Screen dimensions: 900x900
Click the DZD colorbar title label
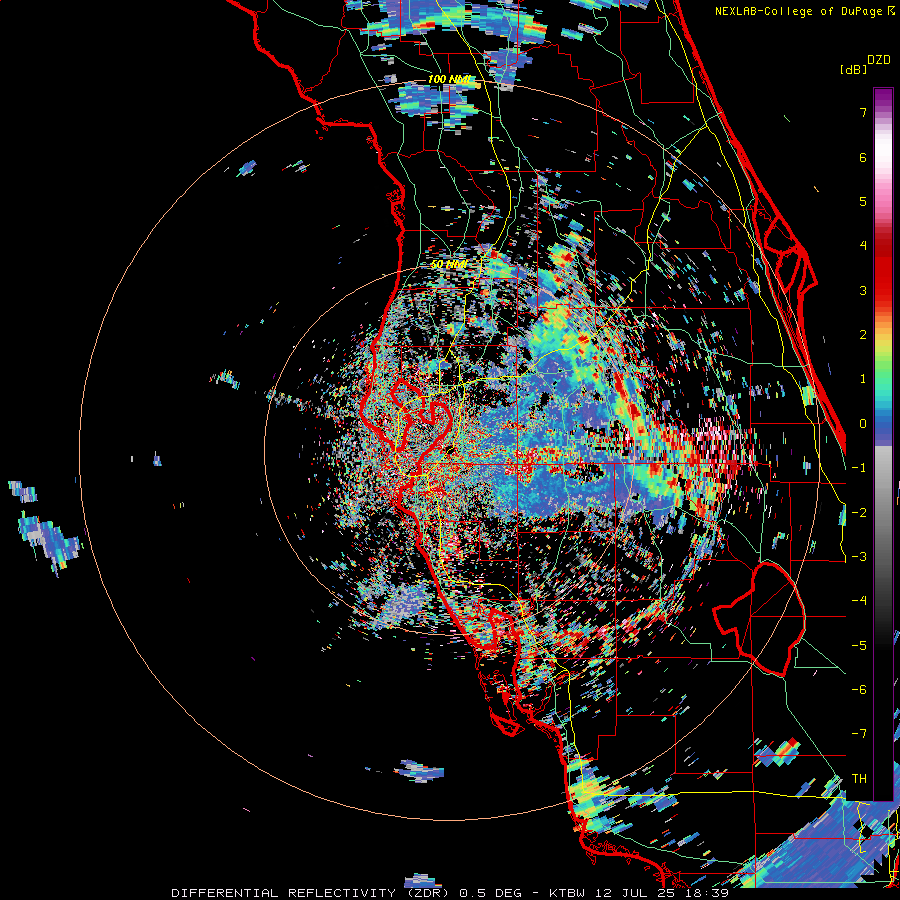click(x=879, y=60)
